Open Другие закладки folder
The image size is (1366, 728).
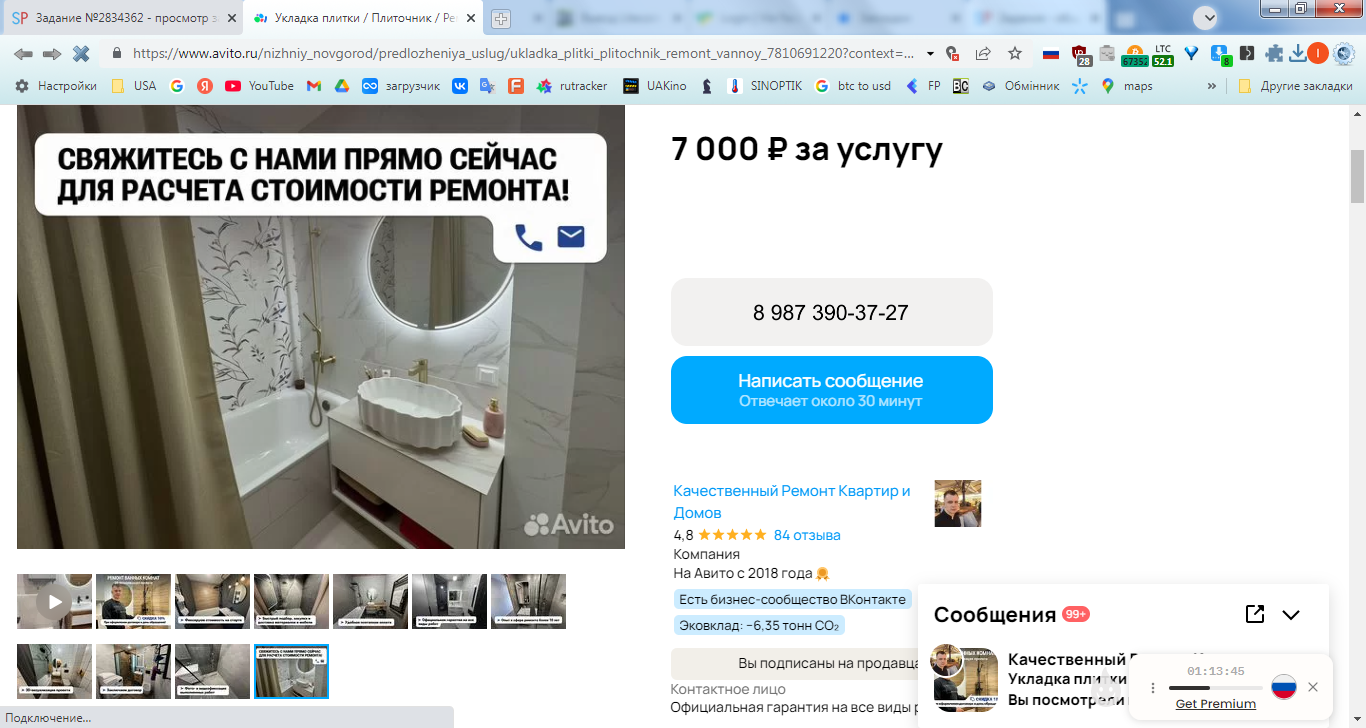click(1294, 86)
